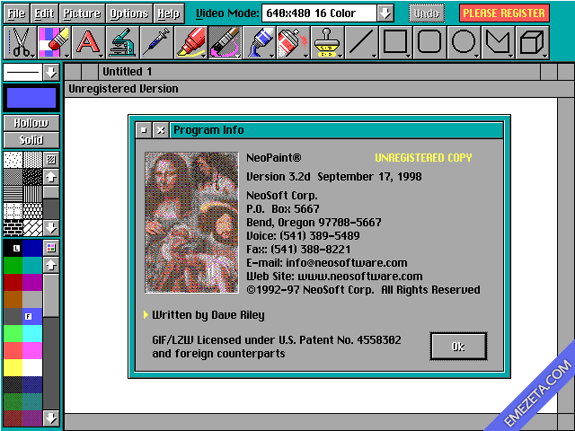This screenshot has height=431, width=575.
Task: Select the Polygon tool
Action: 498,43
